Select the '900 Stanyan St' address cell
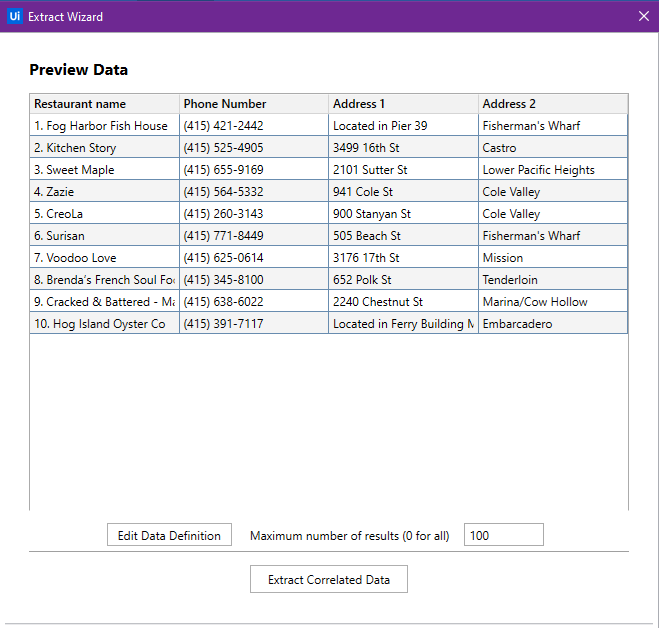659x628 pixels. [x=403, y=214]
